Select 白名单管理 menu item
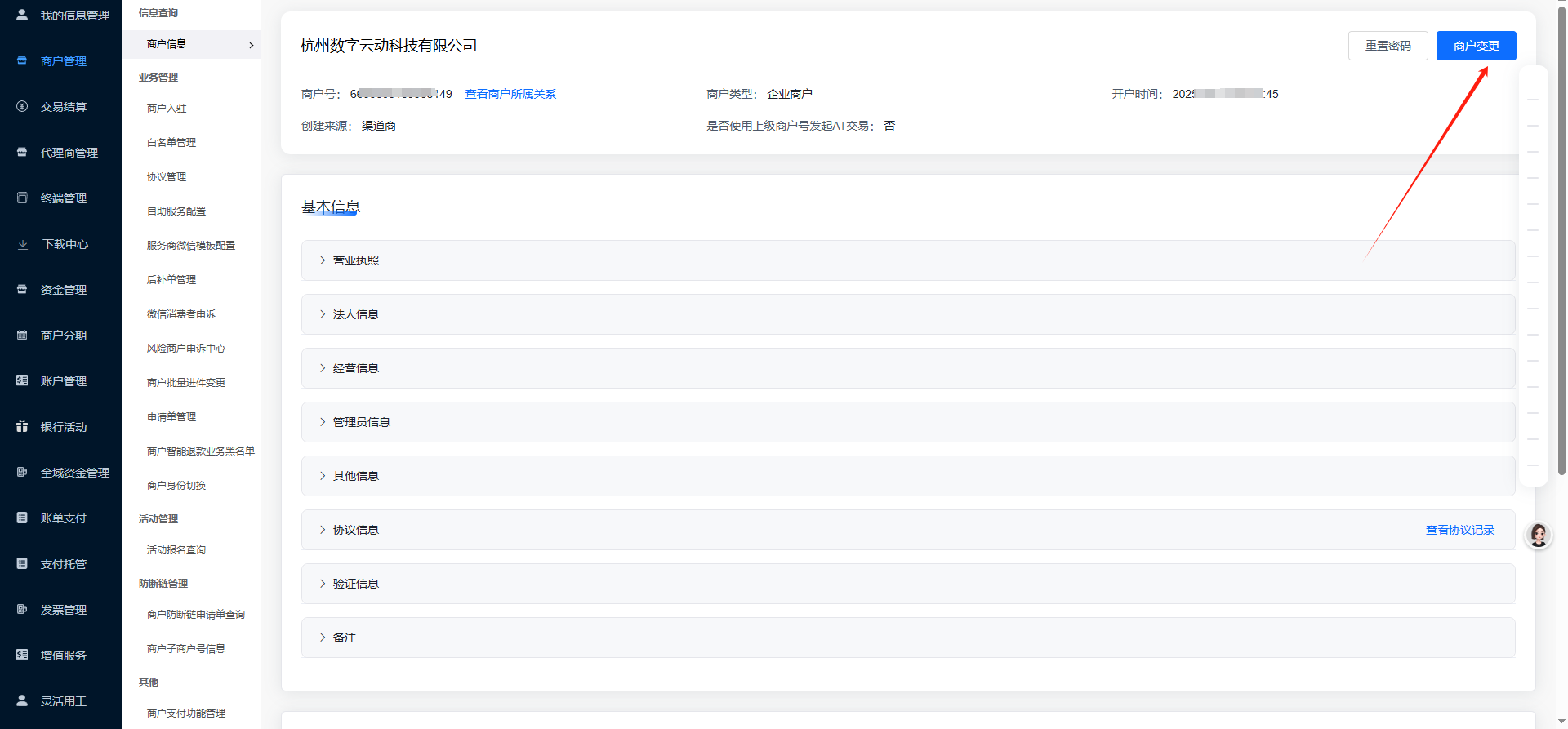The image size is (1568, 729). [x=171, y=143]
